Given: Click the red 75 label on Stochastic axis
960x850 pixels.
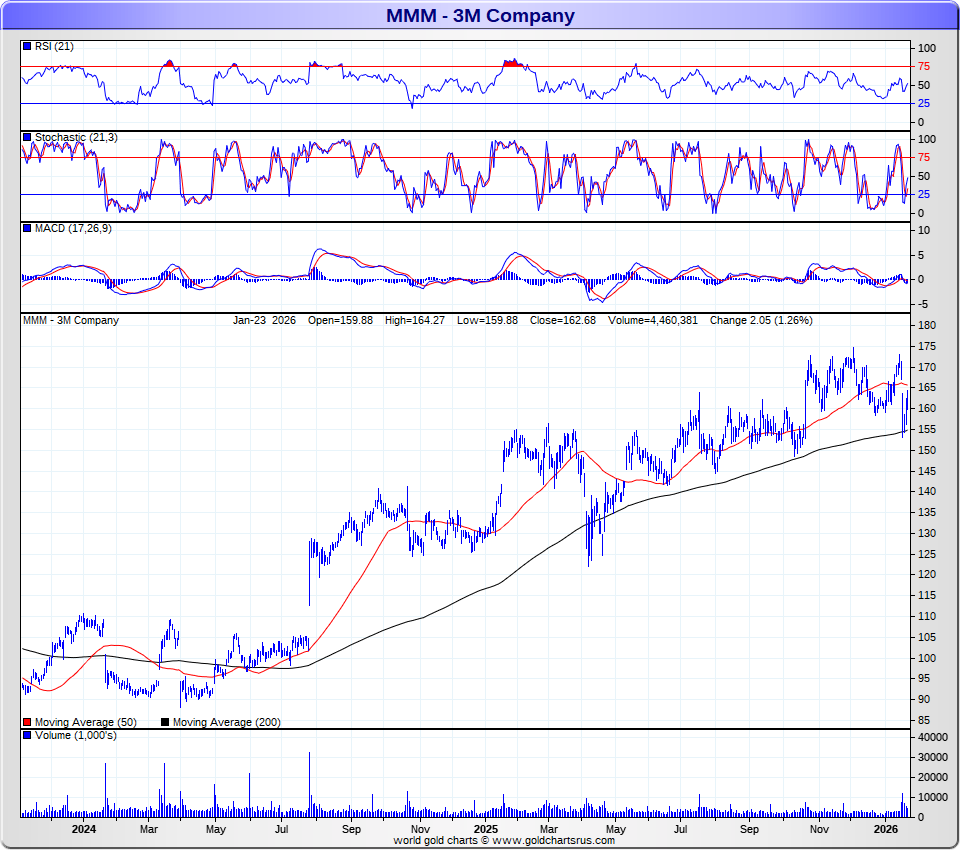Looking at the screenshot, I should click(924, 158).
